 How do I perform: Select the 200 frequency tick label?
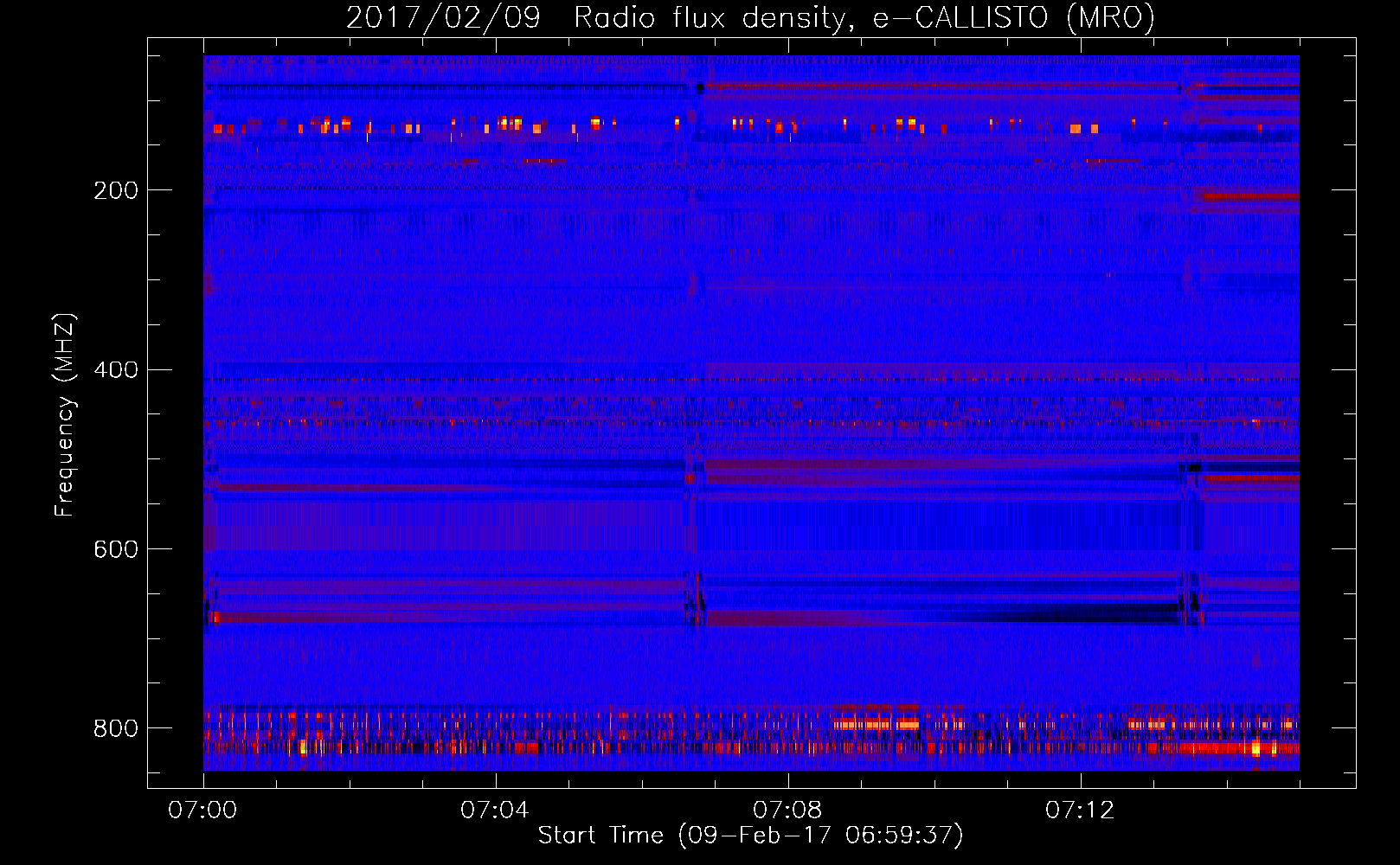tap(116, 190)
